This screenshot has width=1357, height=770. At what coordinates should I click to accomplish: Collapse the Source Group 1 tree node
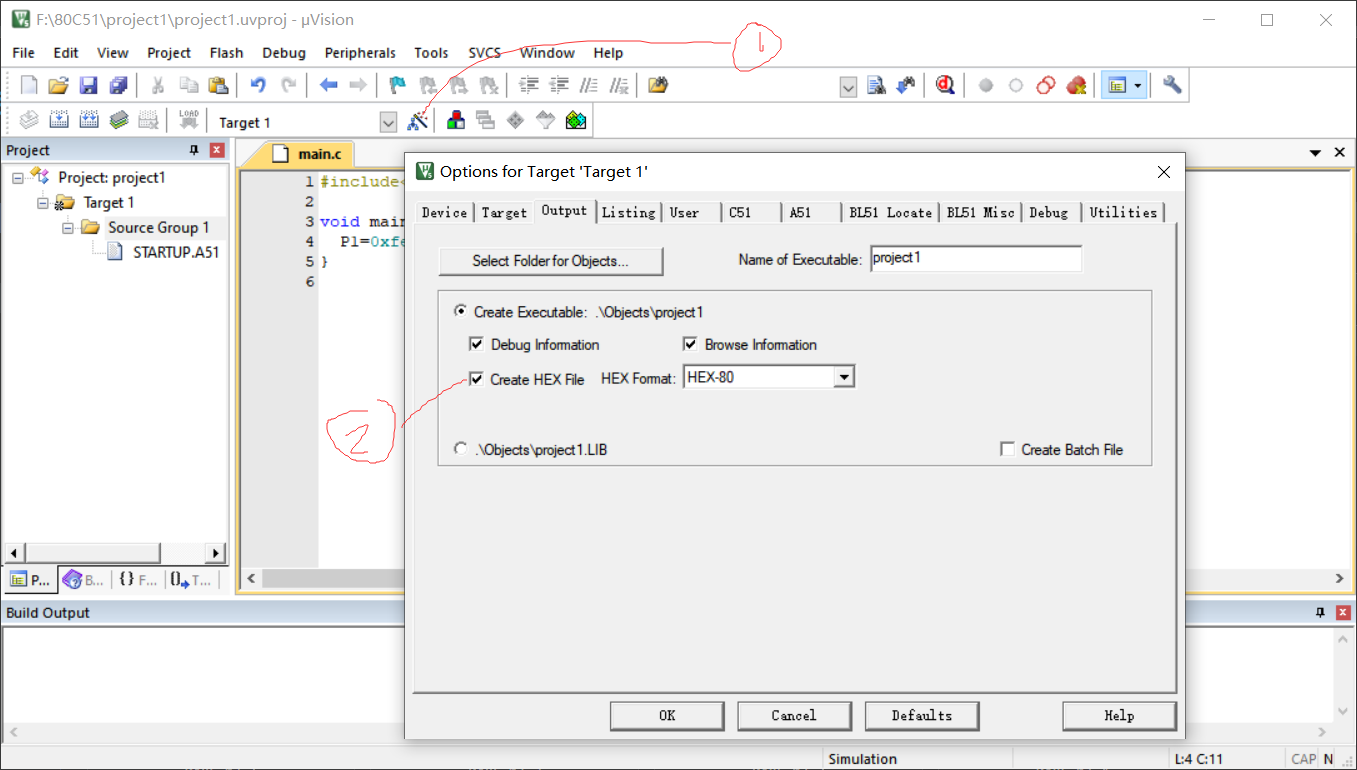[68, 228]
